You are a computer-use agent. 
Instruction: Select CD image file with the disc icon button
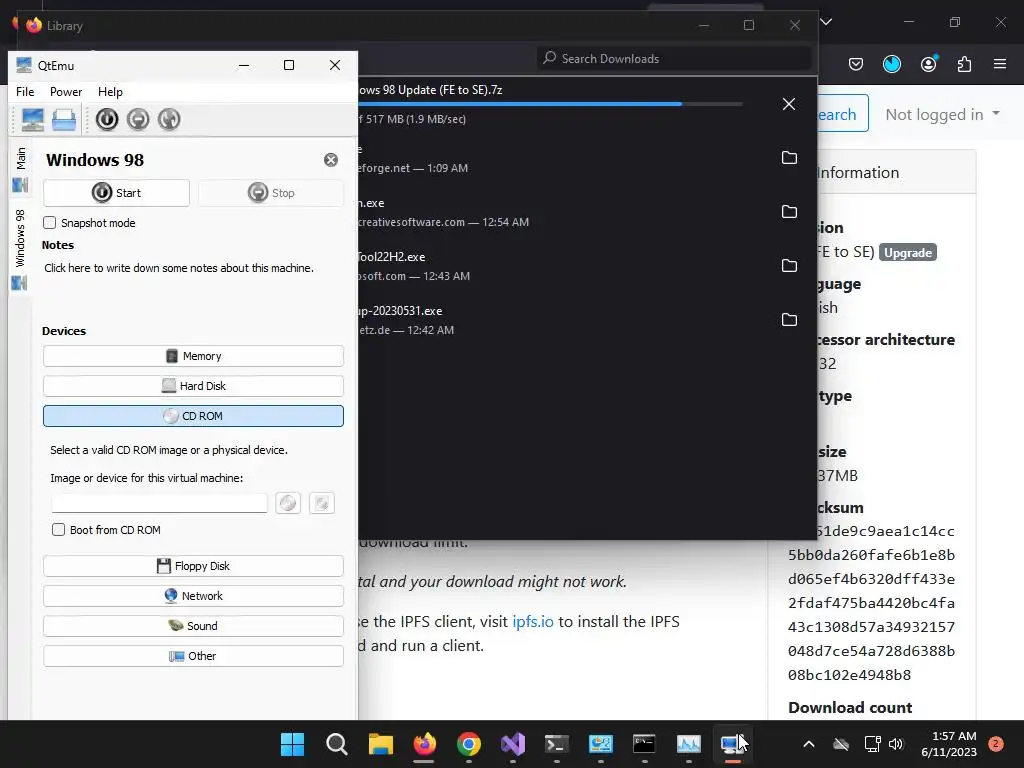(x=288, y=503)
